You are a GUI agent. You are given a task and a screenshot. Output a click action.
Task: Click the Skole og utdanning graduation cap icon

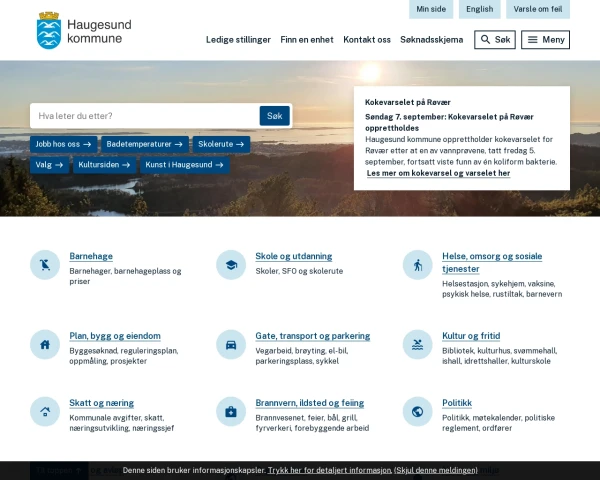coord(231,265)
